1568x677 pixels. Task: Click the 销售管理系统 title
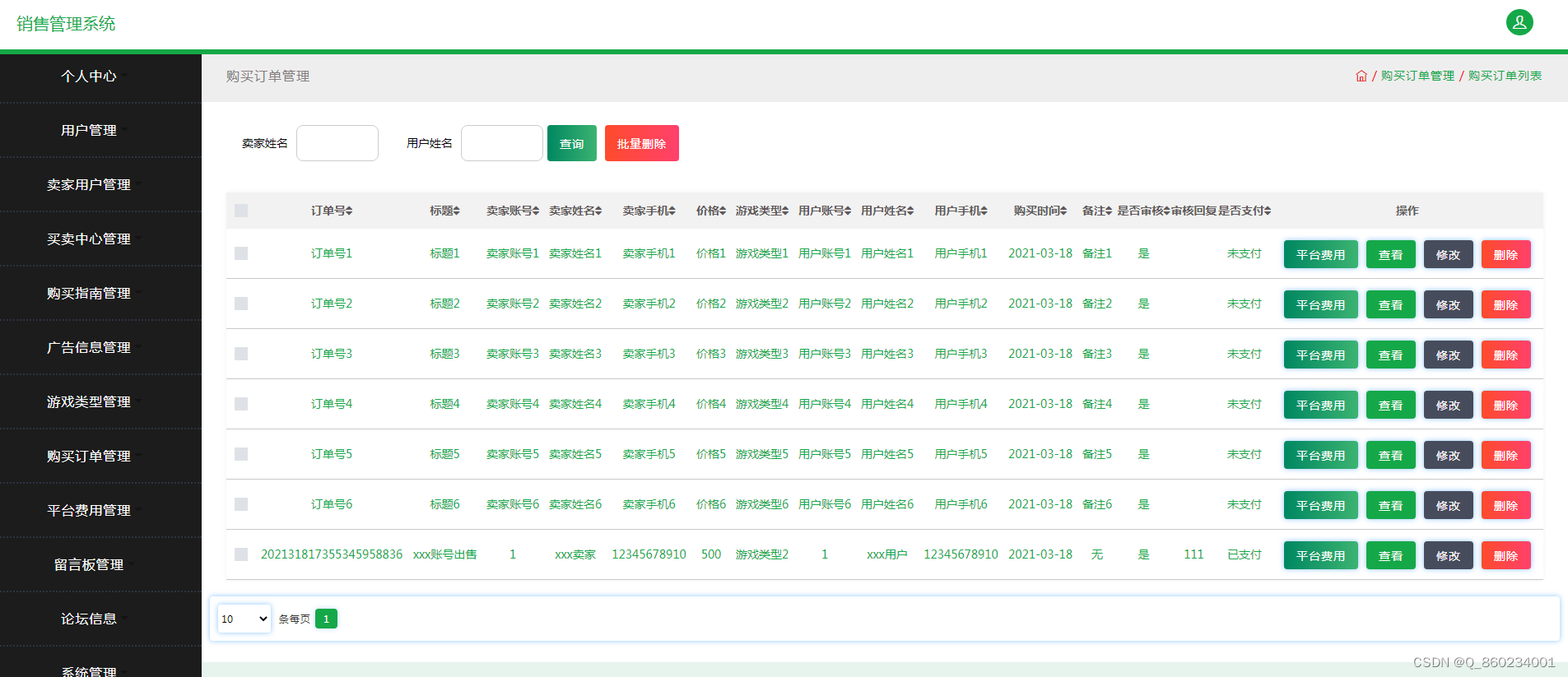[66, 24]
